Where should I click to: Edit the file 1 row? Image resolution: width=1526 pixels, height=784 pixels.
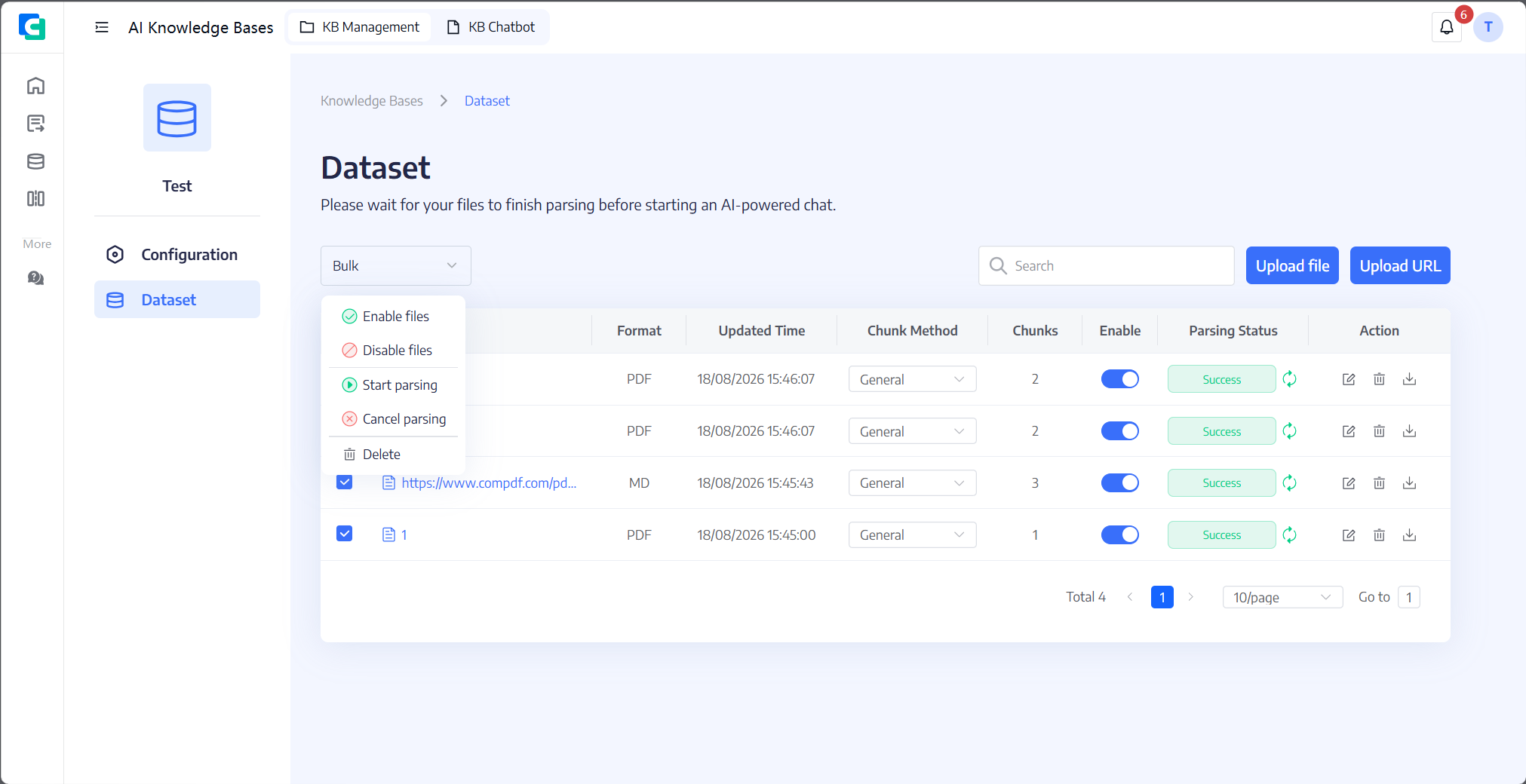pos(1349,535)
